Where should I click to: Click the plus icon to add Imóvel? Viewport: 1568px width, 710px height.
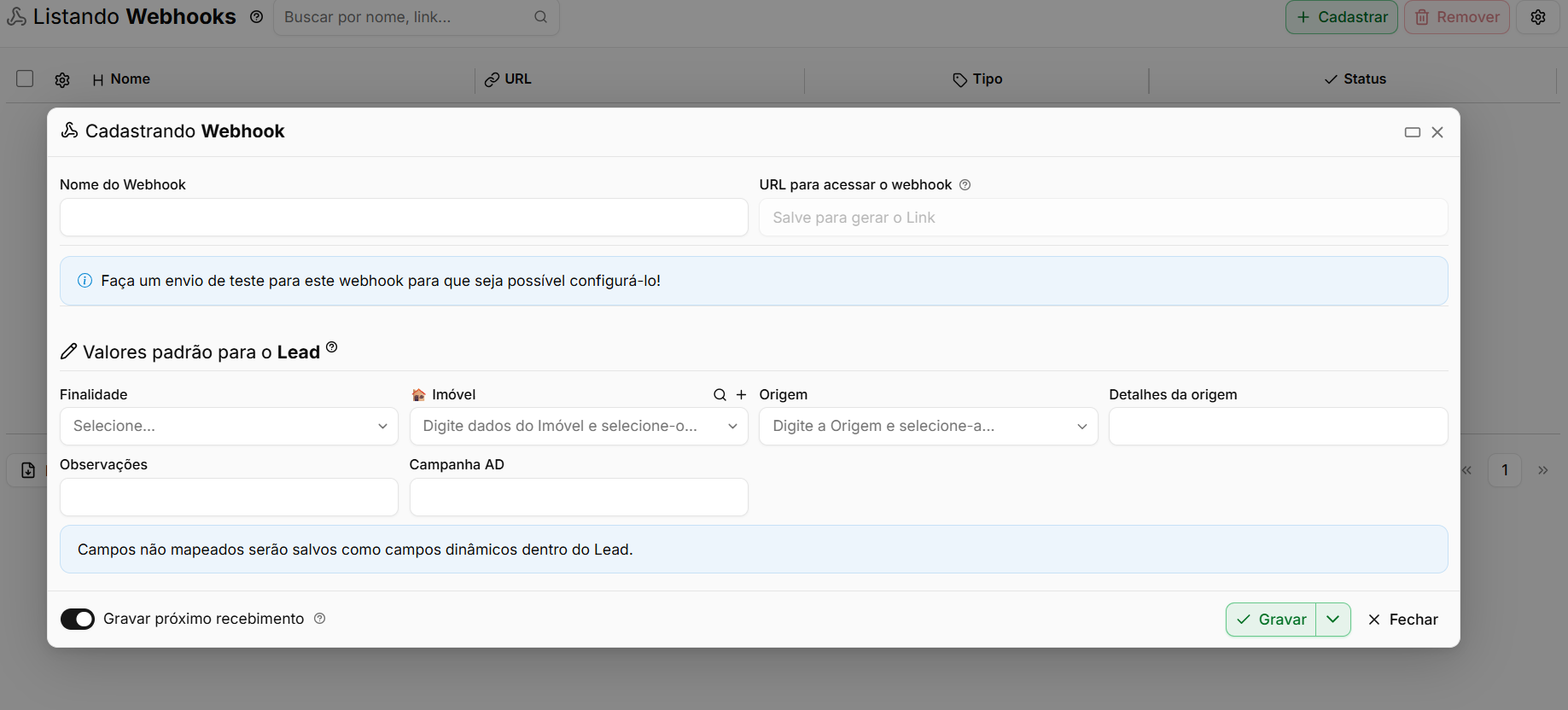[x=741, y=394]
